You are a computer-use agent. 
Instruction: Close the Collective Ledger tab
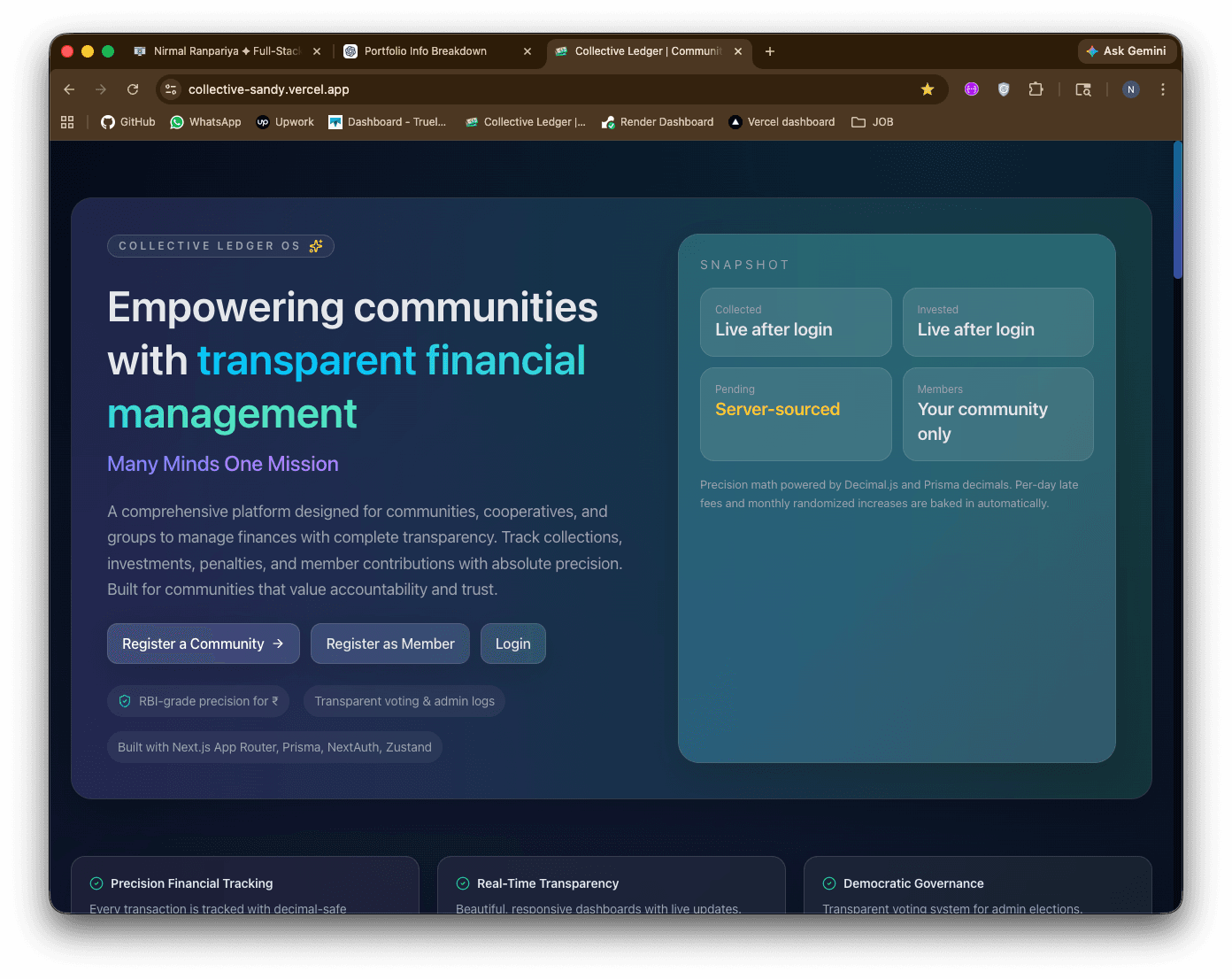pyautogui.click(x=738, y=51)
